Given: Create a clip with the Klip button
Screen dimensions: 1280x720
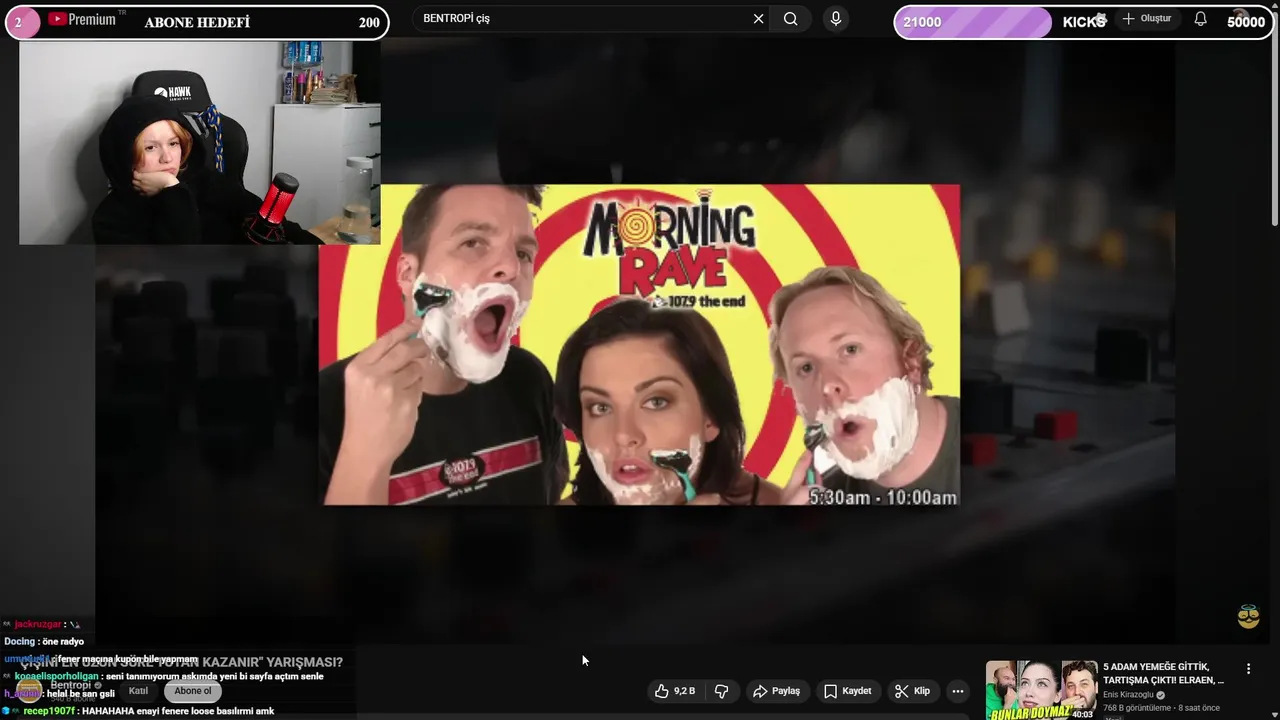Looking at the screenshot, I should click(912, 691).
